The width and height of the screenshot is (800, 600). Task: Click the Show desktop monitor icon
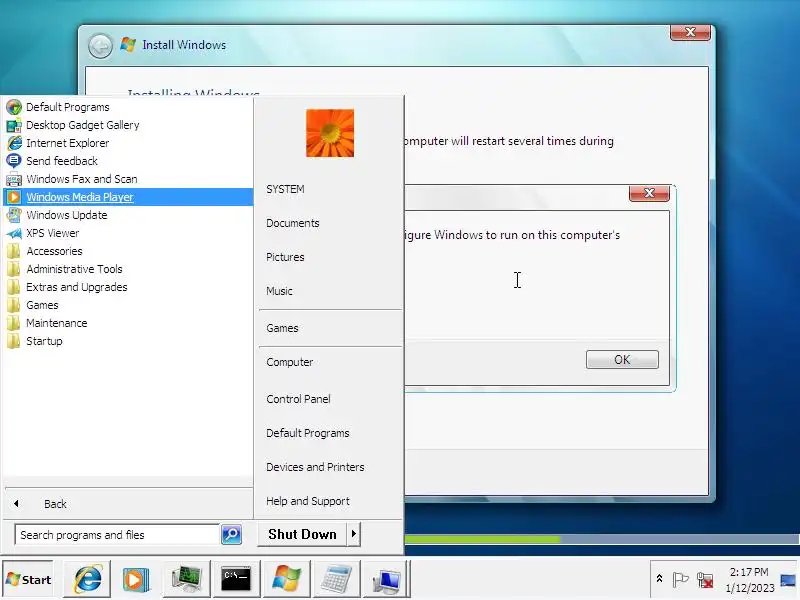pyautogui.click(x=788, y=580)
